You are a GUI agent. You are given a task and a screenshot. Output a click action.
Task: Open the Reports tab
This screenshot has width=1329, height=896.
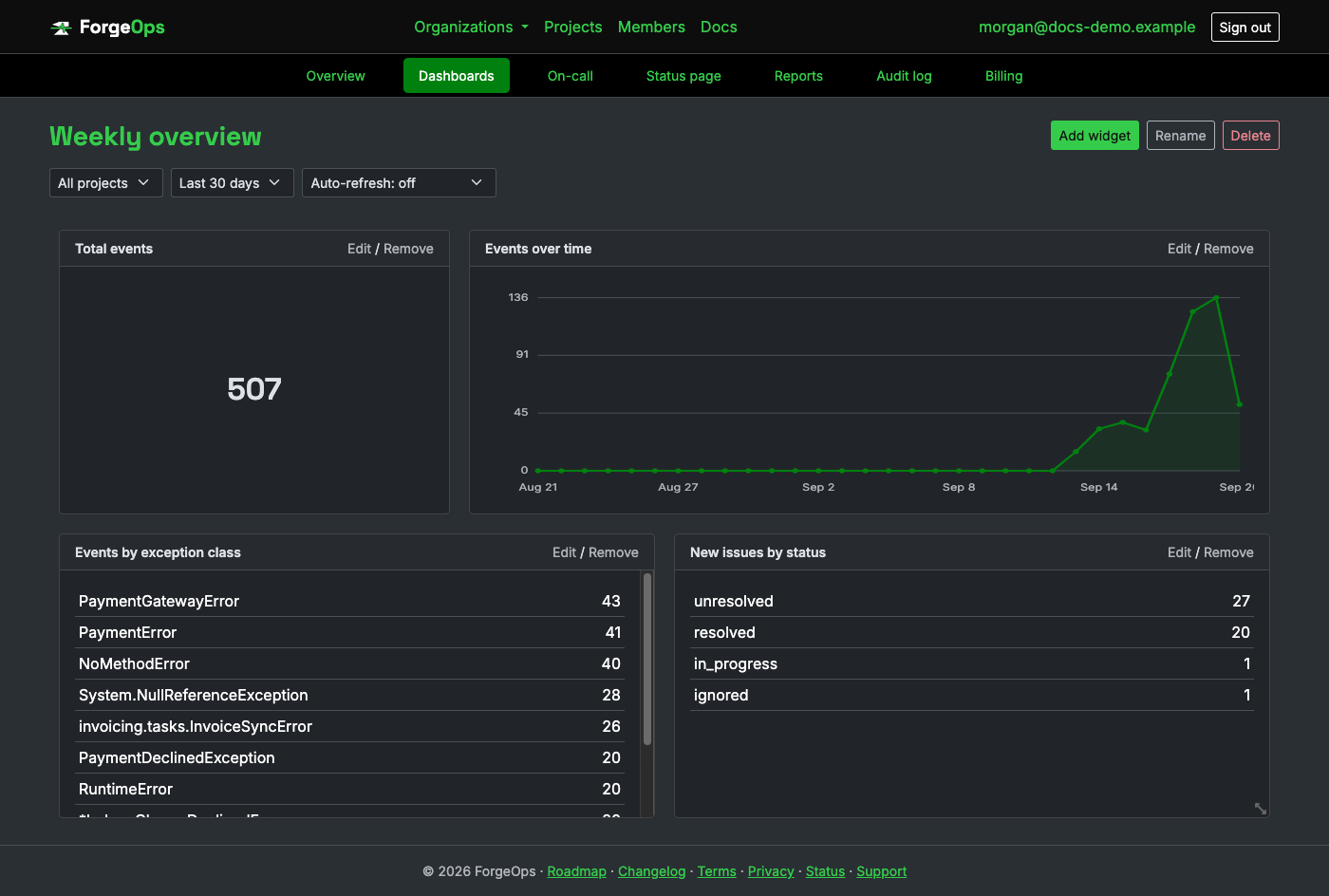(798, 76)
